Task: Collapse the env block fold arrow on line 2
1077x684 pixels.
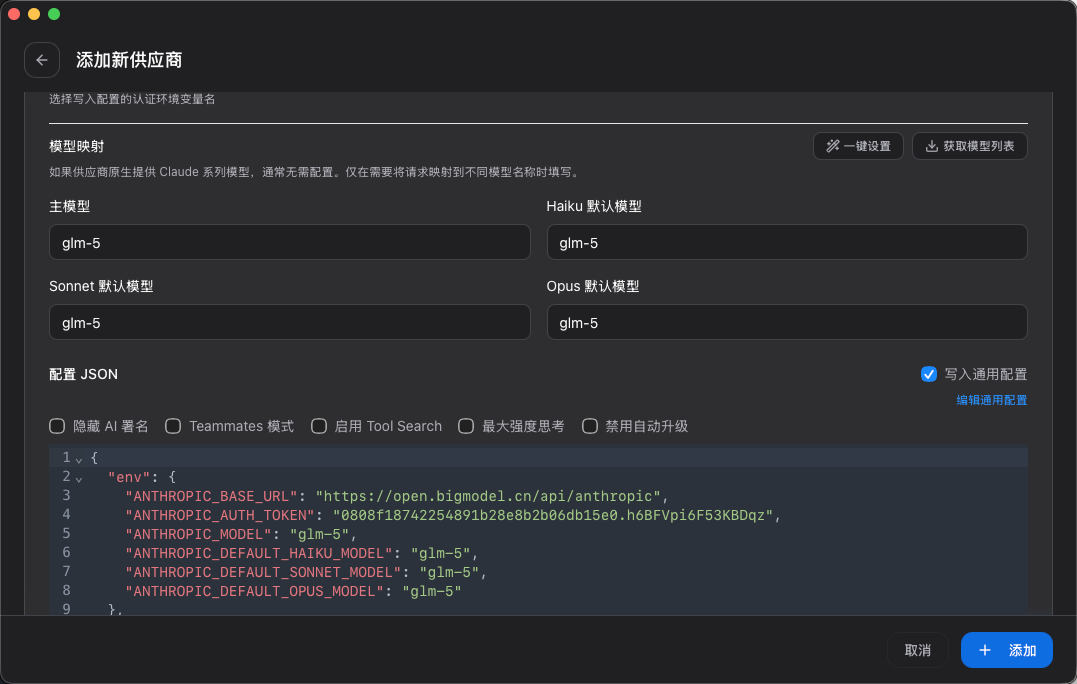Action: pyautogui.click(x=79, y=477)
